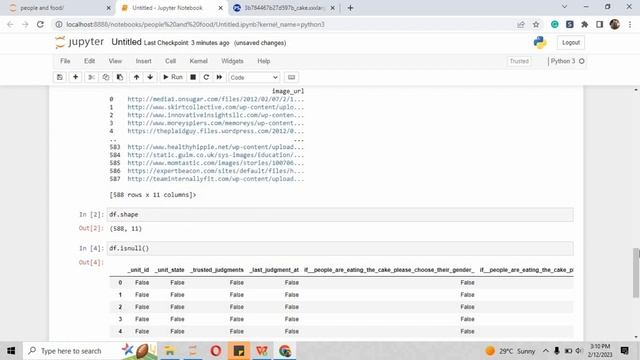640x360 pixels.
Task: Cut selected cells with scissors icon
Action: coord(91,77)
